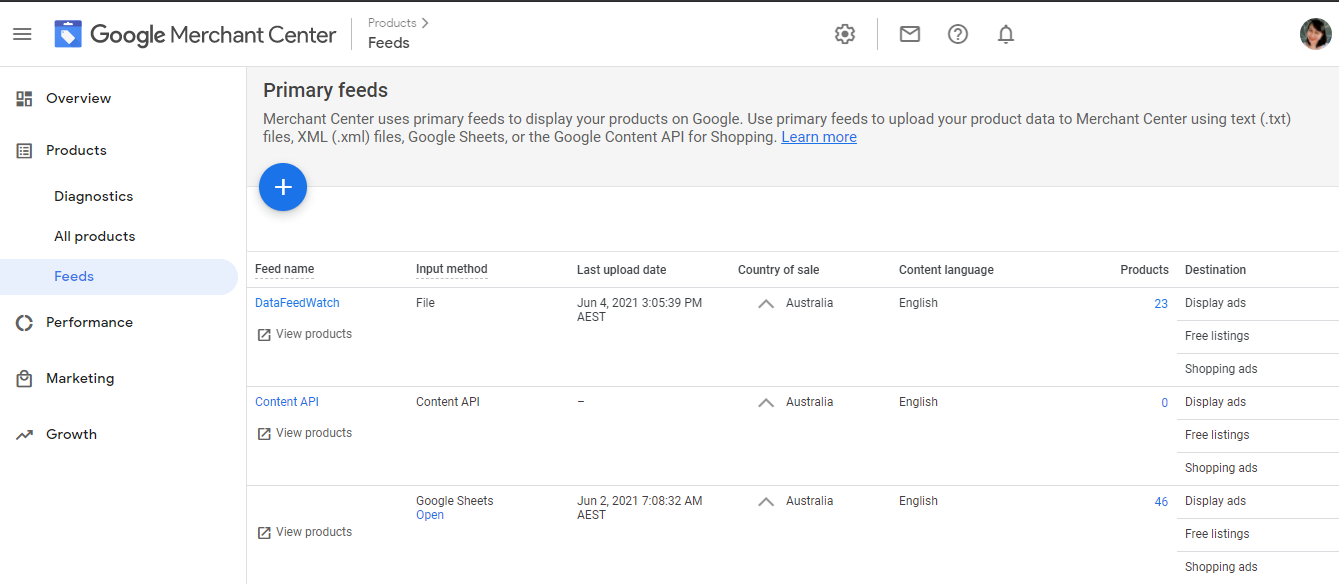Click the Feed name column header

tap(284, 269)
